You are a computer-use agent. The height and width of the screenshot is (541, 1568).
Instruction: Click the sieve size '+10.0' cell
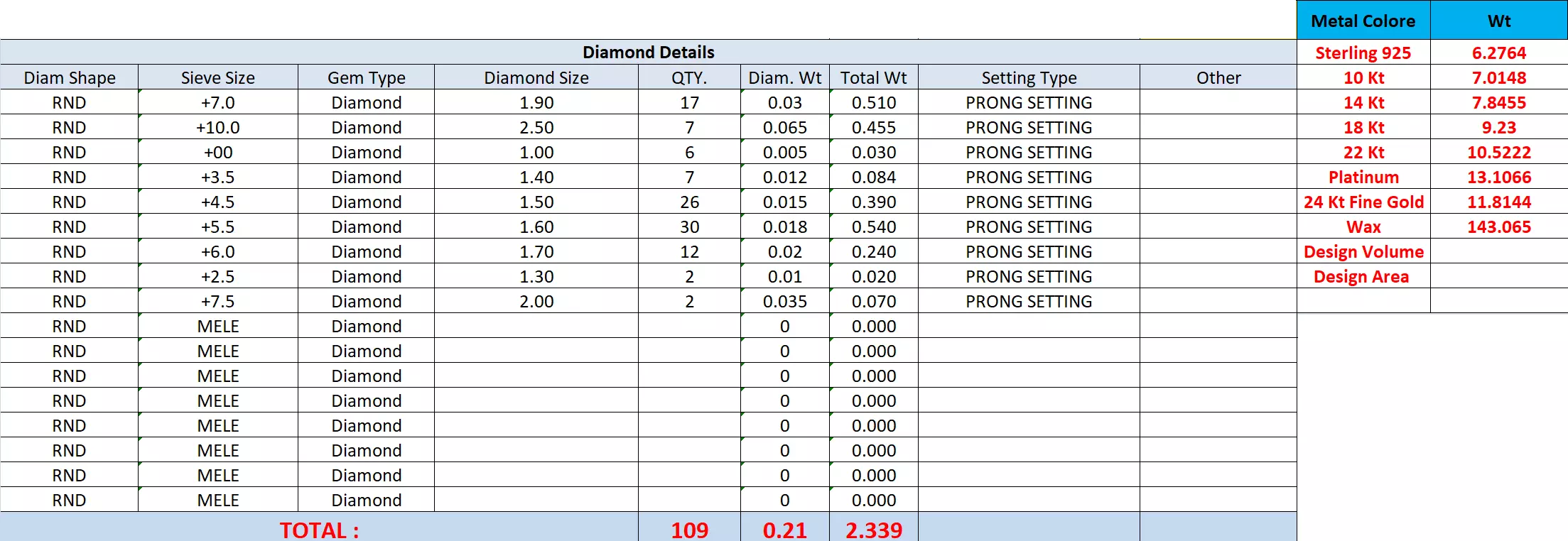tap(217, 127)
